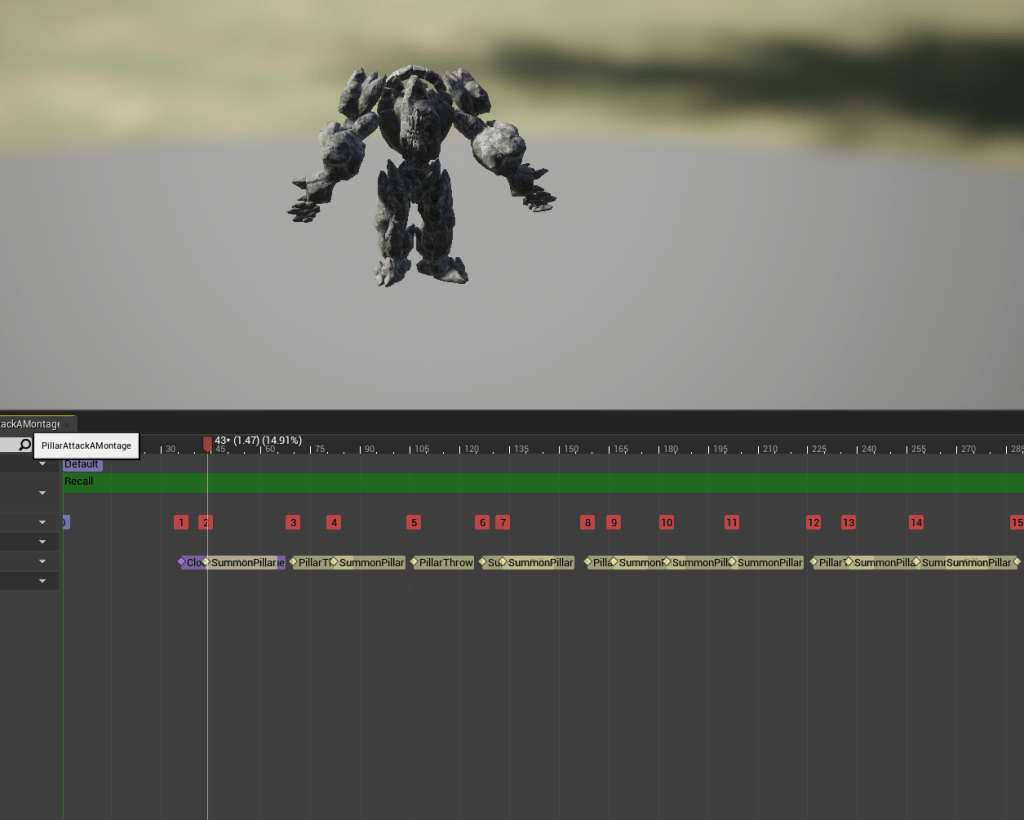Select the full PillarThrow notify
This screenshot has height=820, width=1024.
click(445, 562)
